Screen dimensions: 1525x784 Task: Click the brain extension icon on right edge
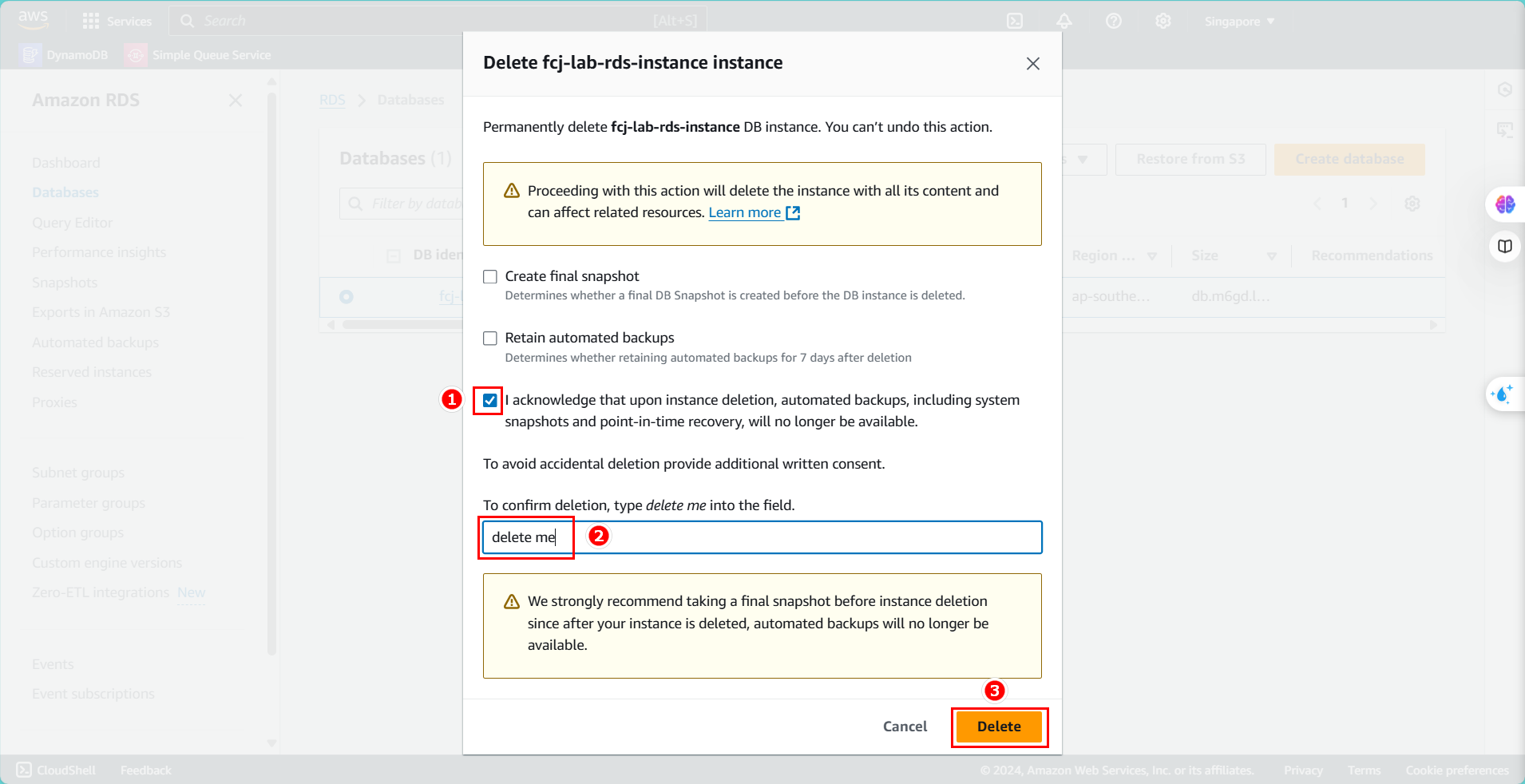point(1505,204)
